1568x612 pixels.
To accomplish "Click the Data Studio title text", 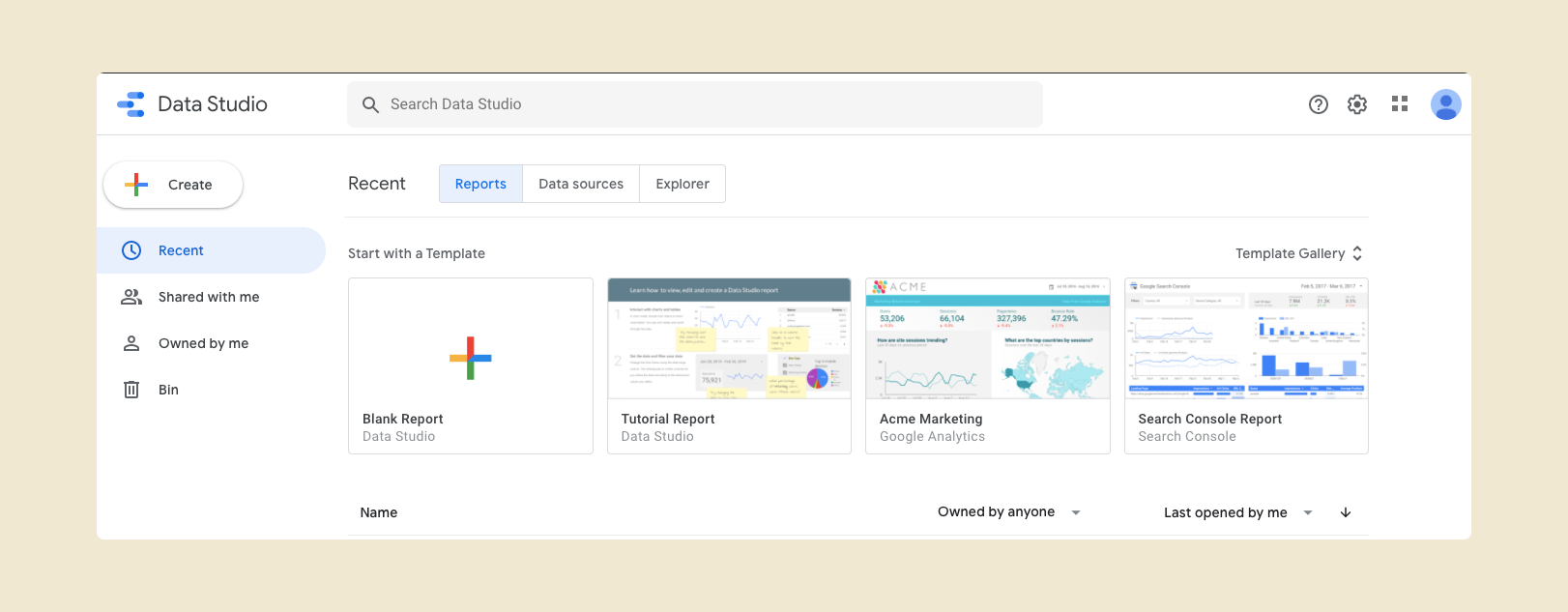I will coord(213,104).
